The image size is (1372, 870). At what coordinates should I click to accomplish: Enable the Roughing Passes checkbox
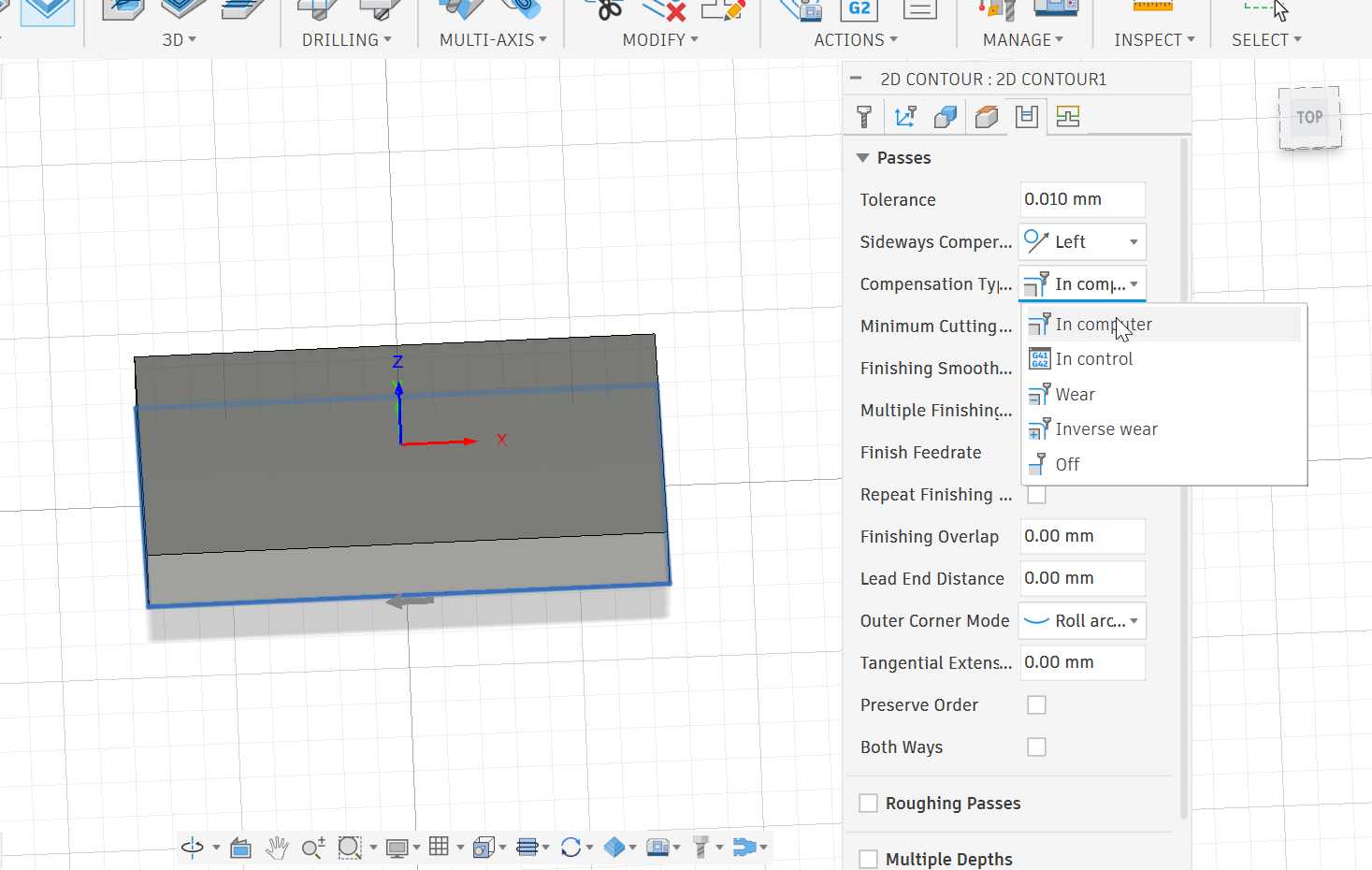click(x=868, y=804)
